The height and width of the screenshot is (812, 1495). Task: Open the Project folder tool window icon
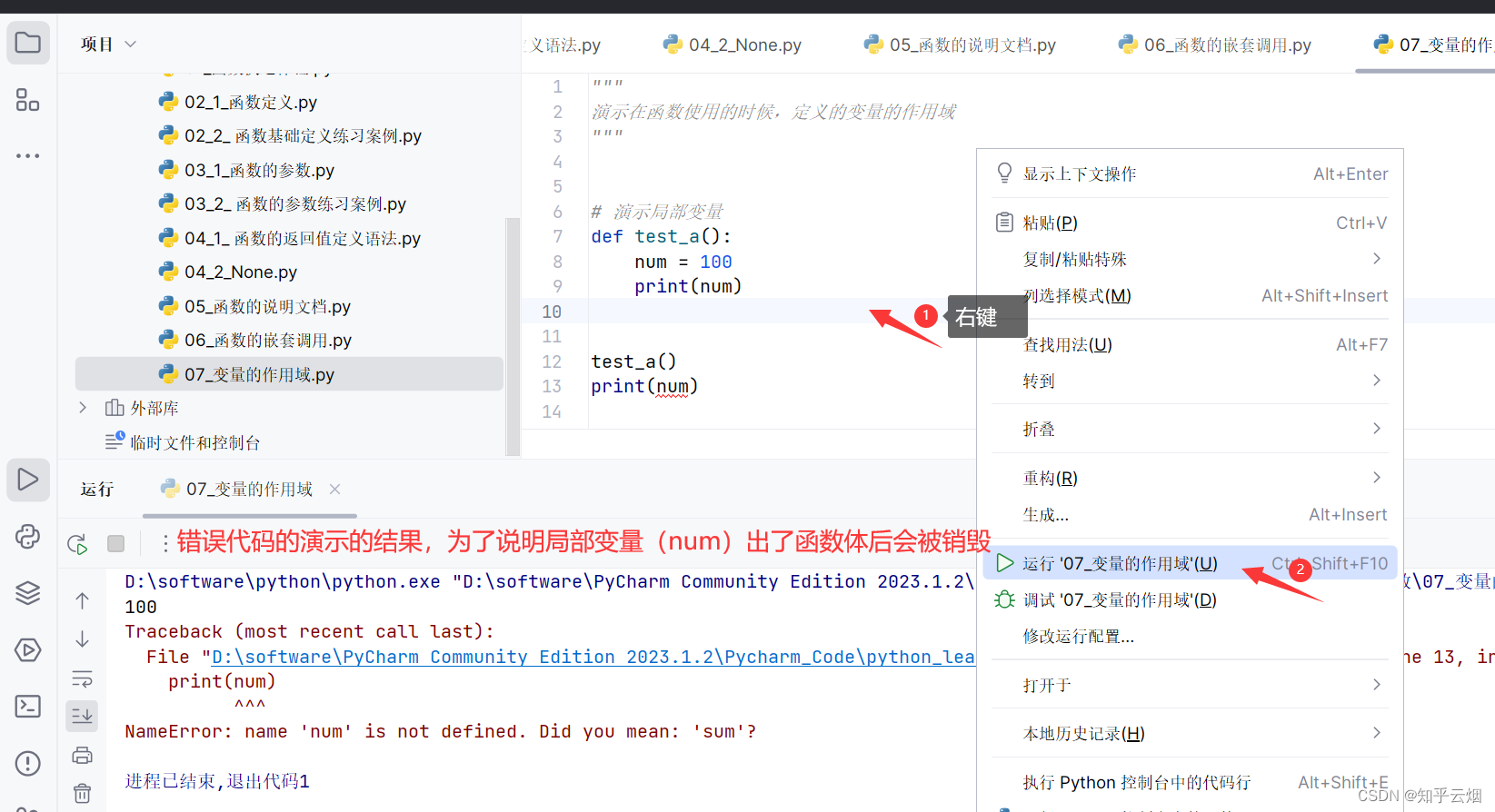point(28,43)
